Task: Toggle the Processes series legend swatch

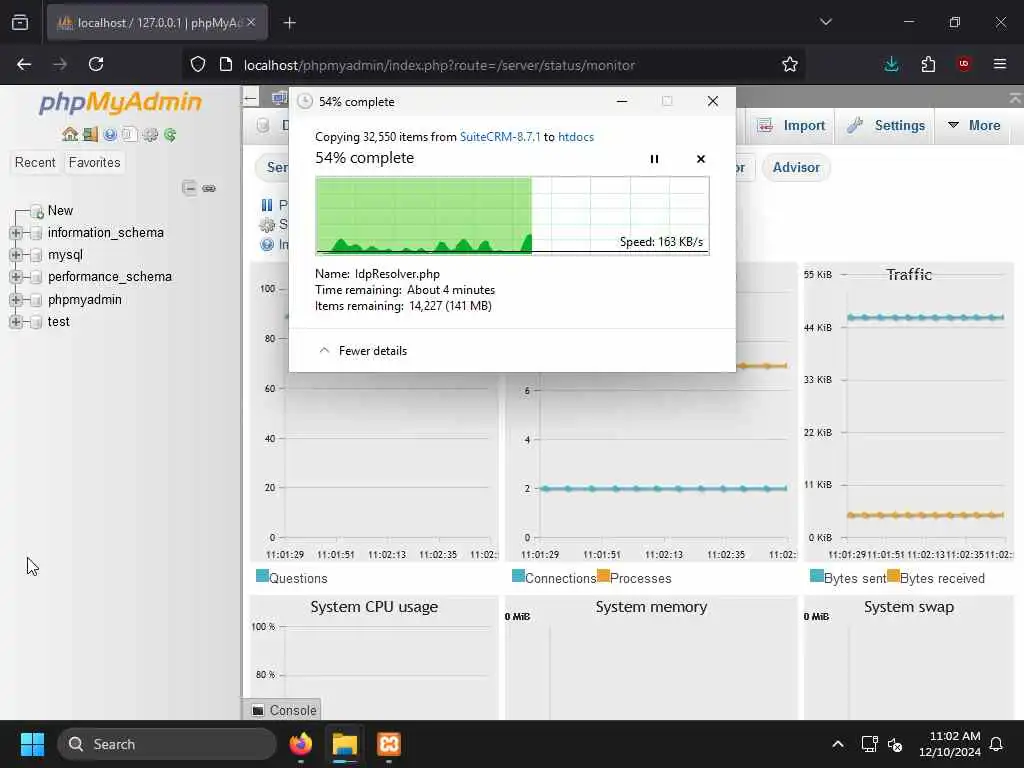Action: pyautogui.click(x=603, y=576)
